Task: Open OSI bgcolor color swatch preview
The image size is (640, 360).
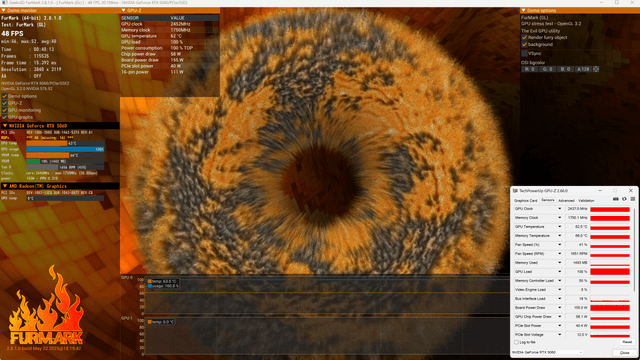Action: pyautogui.click(x=596, y=69)
